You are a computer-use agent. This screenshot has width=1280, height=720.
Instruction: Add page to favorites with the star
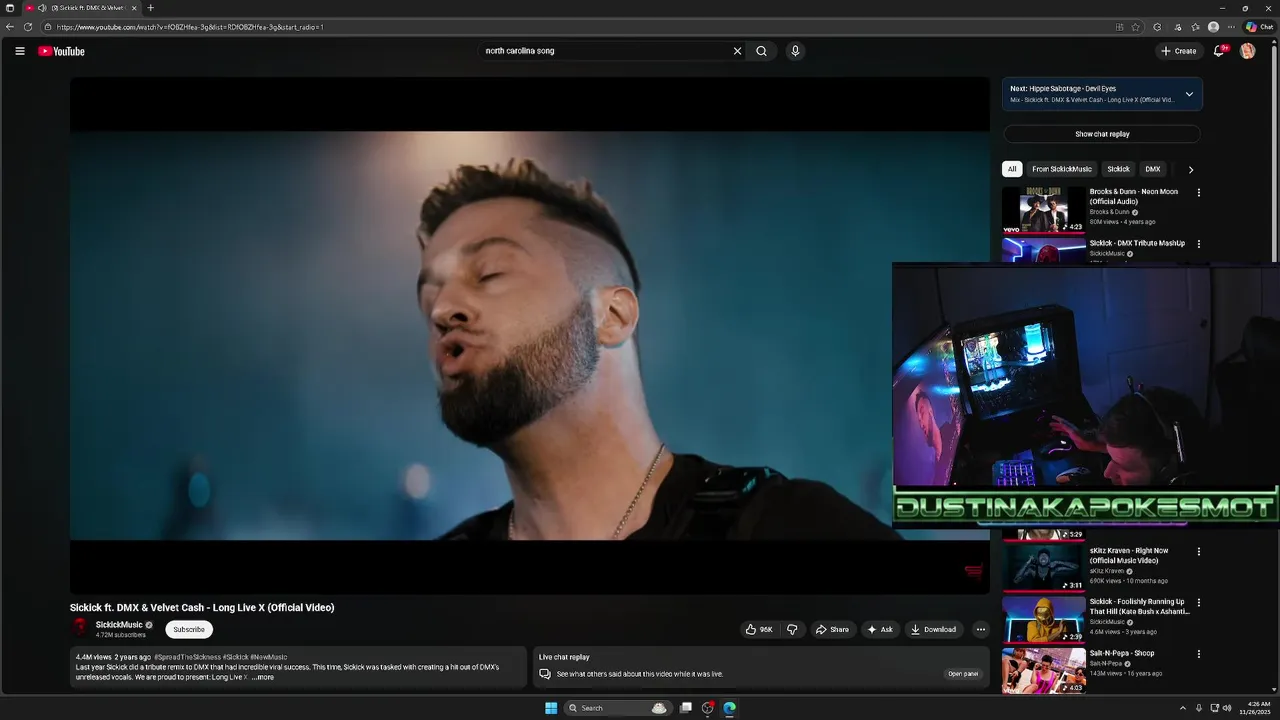tap(1136, 27)
